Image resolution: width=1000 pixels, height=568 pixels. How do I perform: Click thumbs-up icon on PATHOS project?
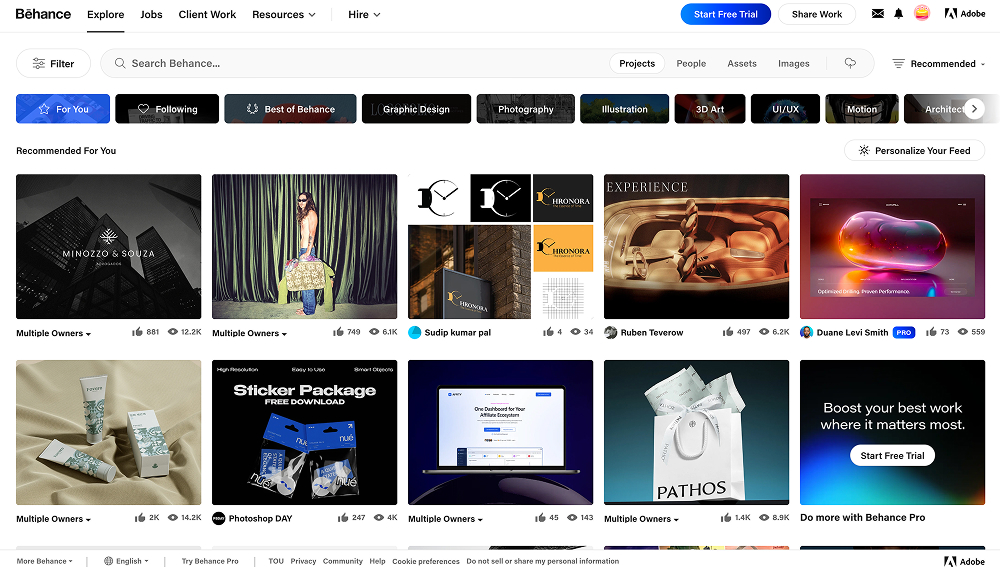click(726, 518)
